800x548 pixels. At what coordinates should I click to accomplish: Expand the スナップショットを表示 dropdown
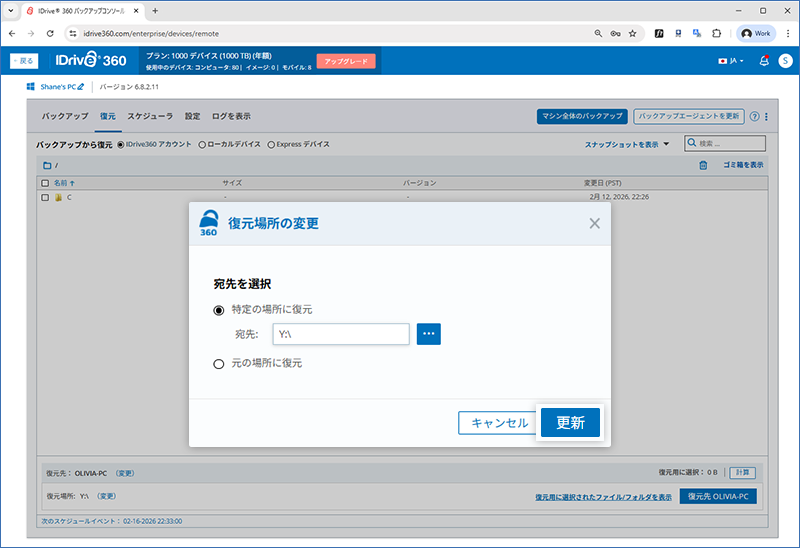pos(627,145)
